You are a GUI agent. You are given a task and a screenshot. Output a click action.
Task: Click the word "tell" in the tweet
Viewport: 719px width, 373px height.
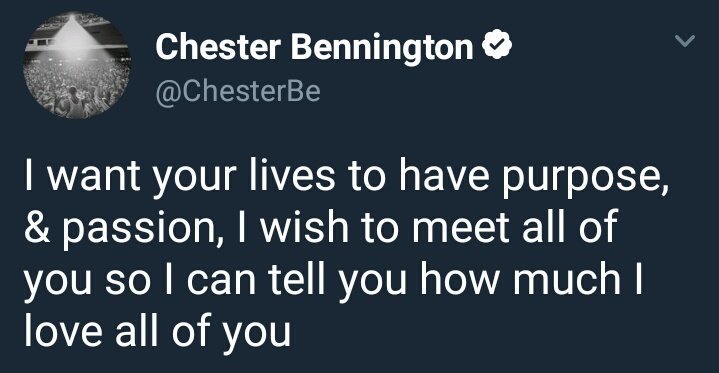(297, 278)
